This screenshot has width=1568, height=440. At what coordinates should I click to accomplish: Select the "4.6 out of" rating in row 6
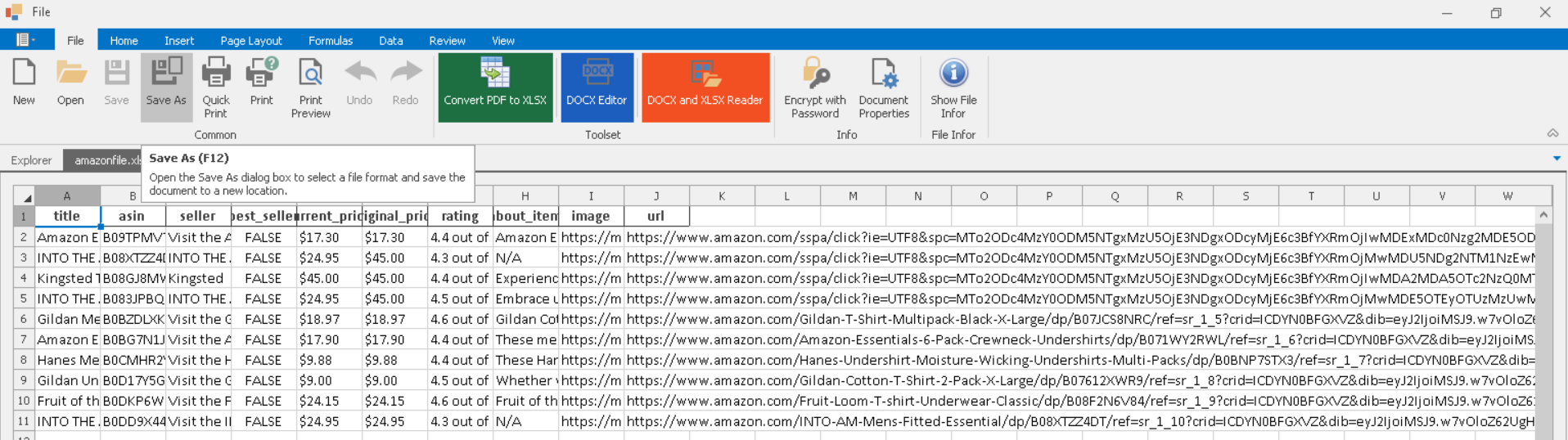coord(460,319)
